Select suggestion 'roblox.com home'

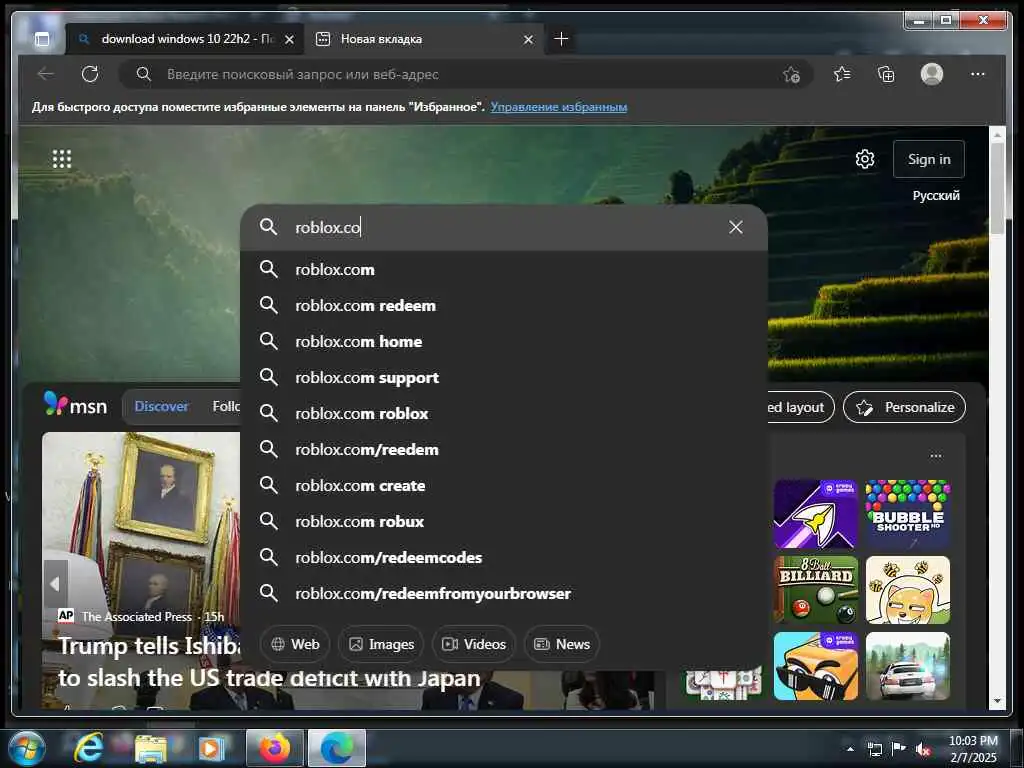tap(504, 341)
